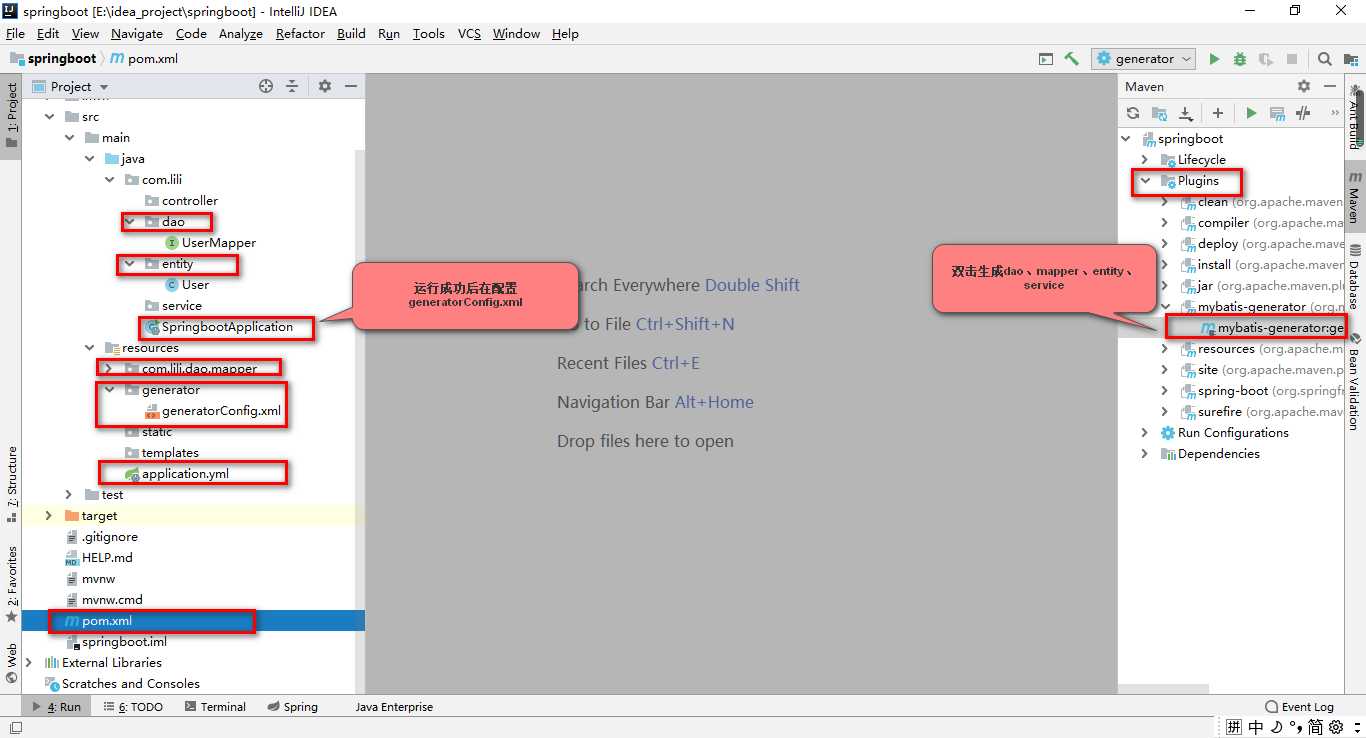Toggle the Favorites side tool window
1366x738 pixels.
pyautogui.click(x=11, y=584)
